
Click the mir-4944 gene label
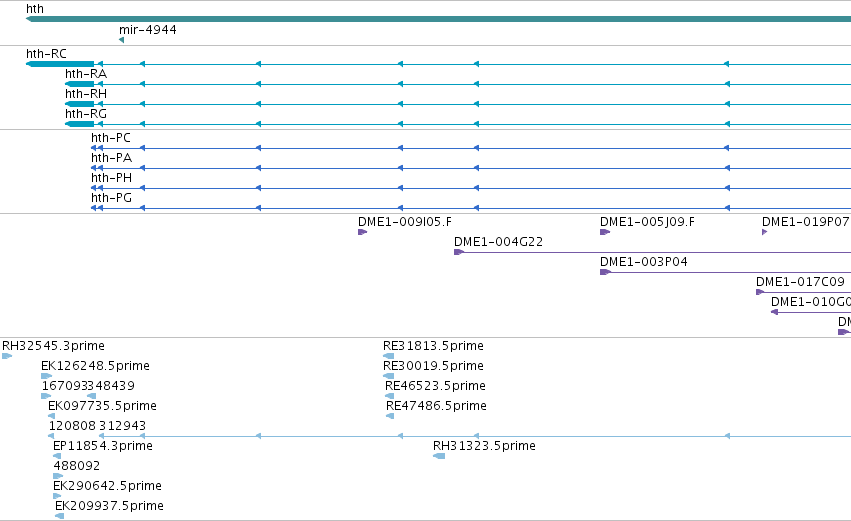(x=148, y=30)
